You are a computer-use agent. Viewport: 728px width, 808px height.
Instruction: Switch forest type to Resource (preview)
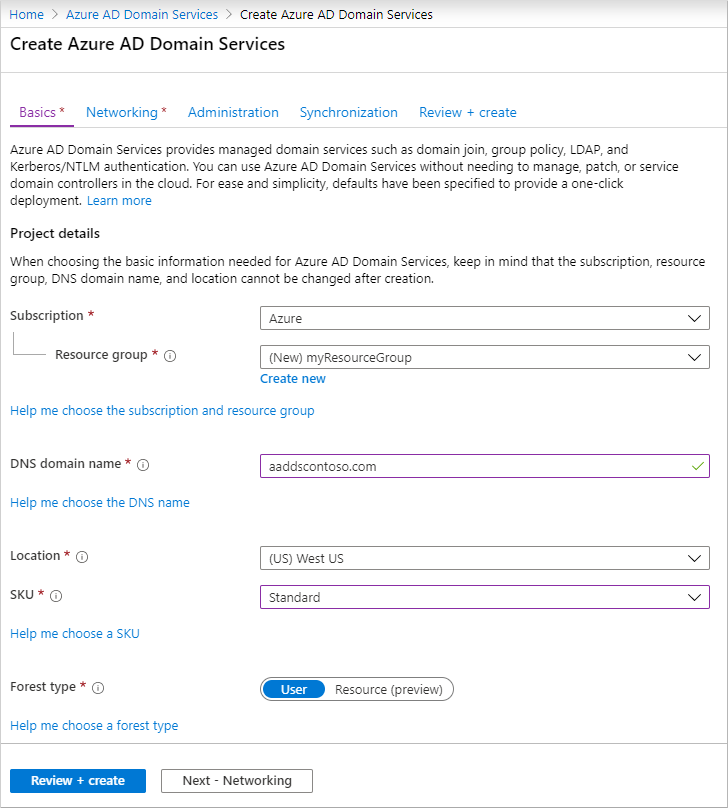392,689
